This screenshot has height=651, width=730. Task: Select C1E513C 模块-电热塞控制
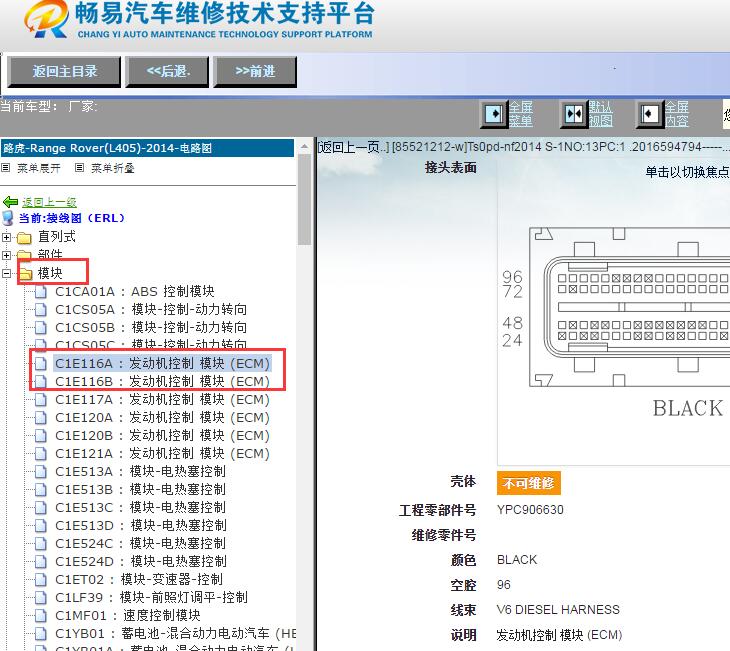tap(140, 507)
